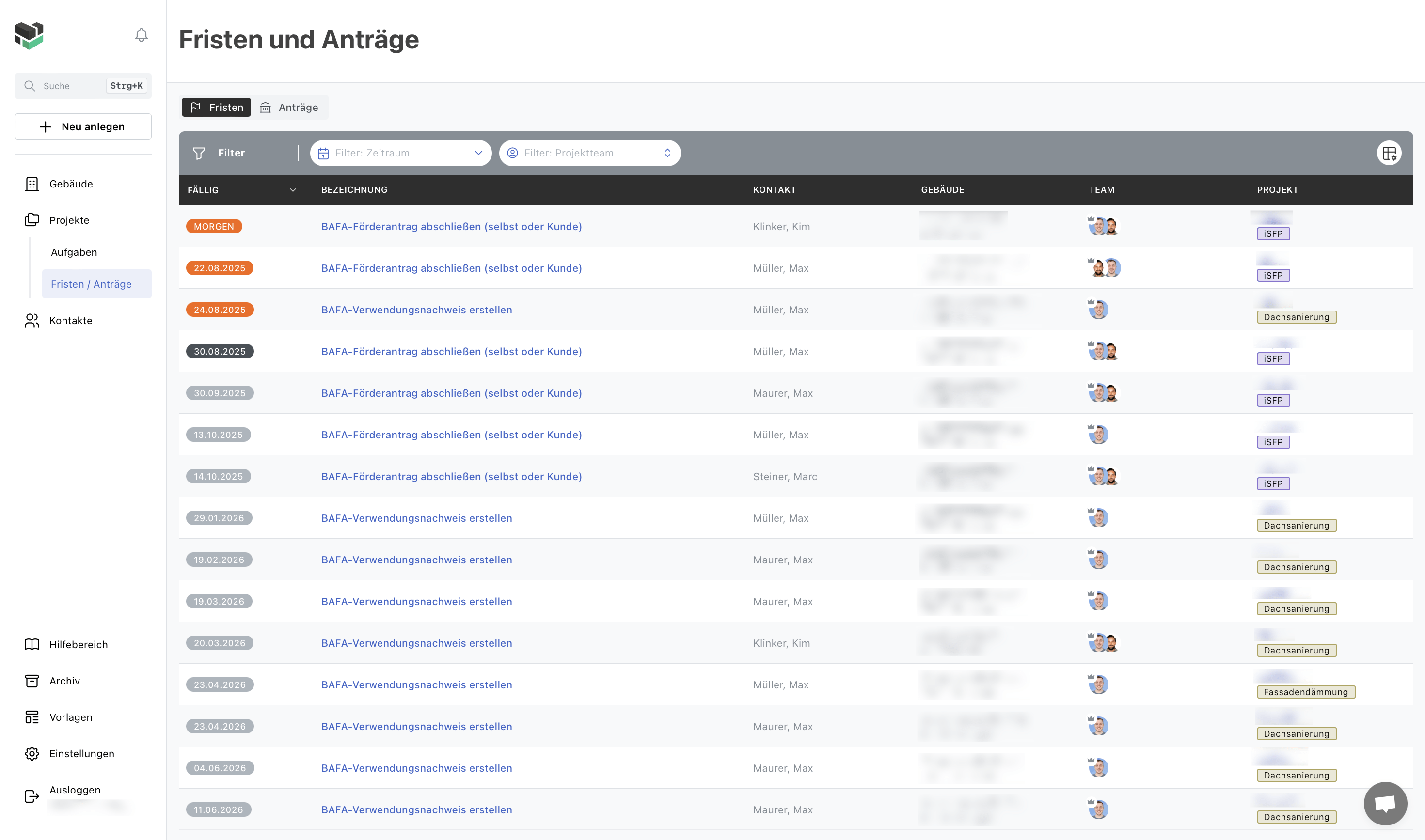This screenshot has height=840, width=1425.
Task: Select Fristen / Anträge sidebar entry
Action: click(97, 283)
